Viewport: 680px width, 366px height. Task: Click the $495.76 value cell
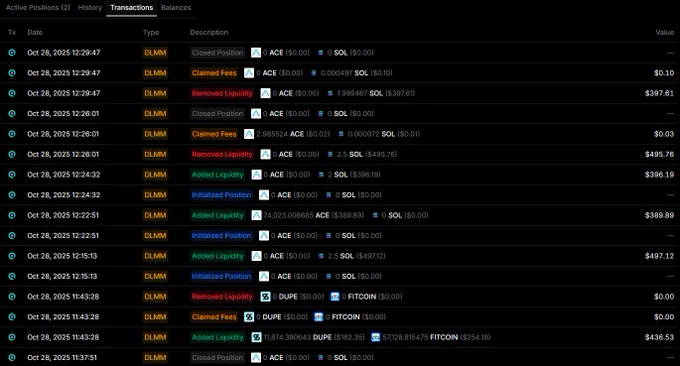coord(659,154)
